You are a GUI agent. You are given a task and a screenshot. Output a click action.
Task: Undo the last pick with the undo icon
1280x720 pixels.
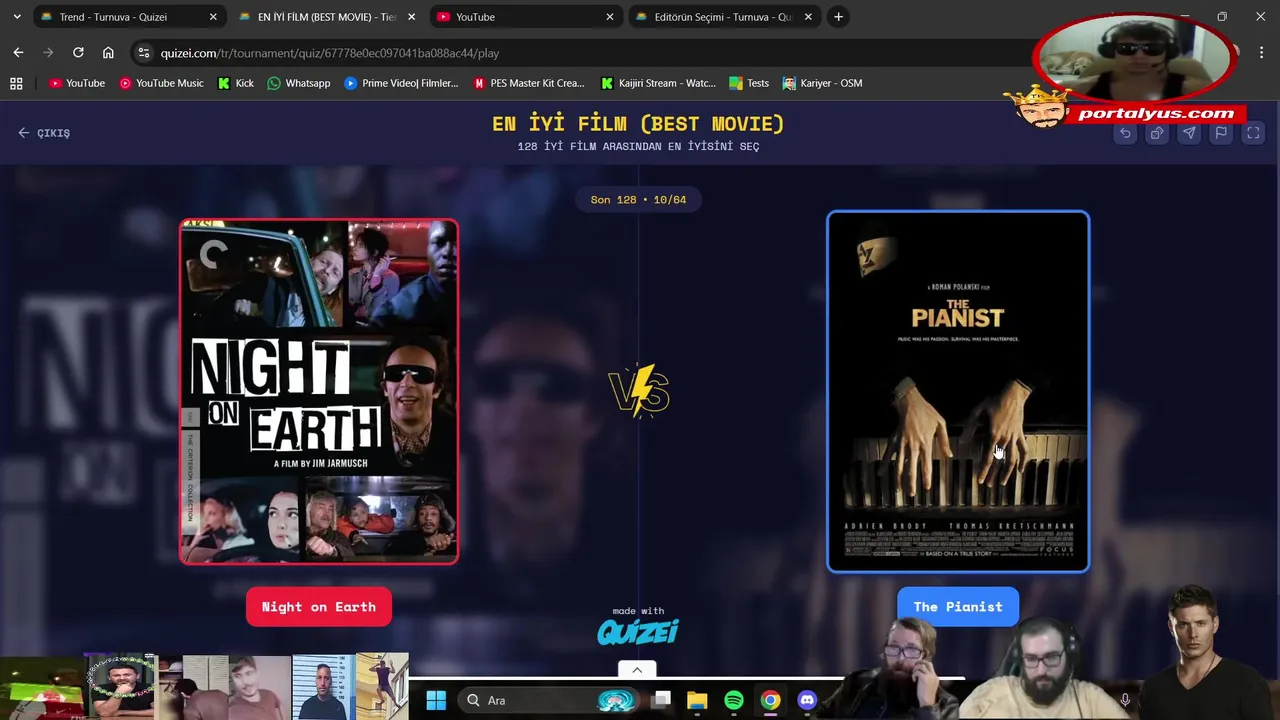click(1125, 133)
